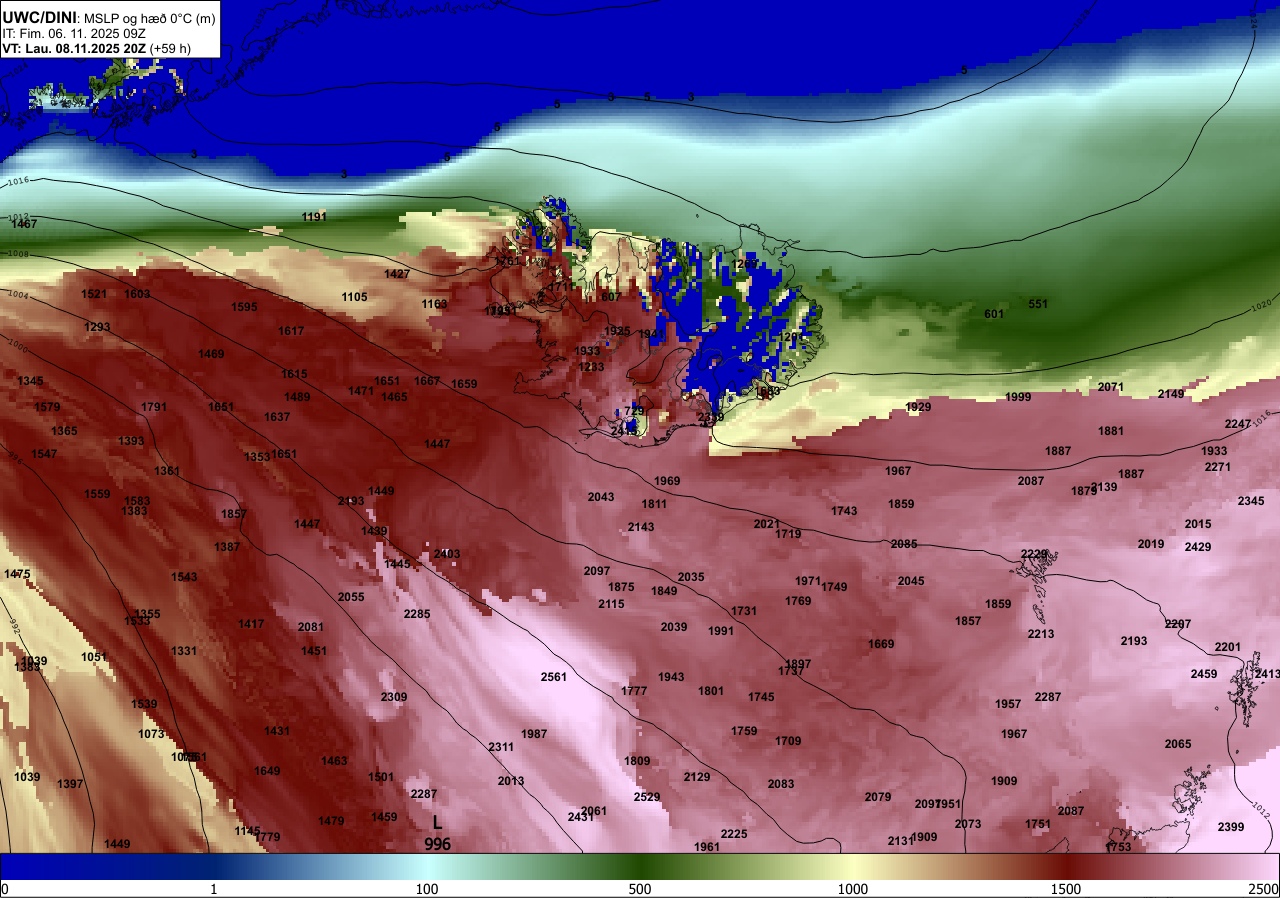The width and height of the screenshot is (1280, 898).
Task: Click the 1051 height value
Action: [94, 657]
